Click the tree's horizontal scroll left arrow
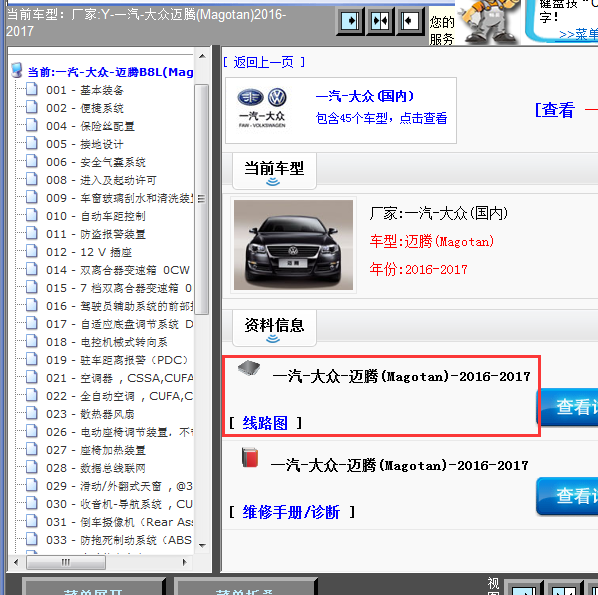 (x=16, y=562)
